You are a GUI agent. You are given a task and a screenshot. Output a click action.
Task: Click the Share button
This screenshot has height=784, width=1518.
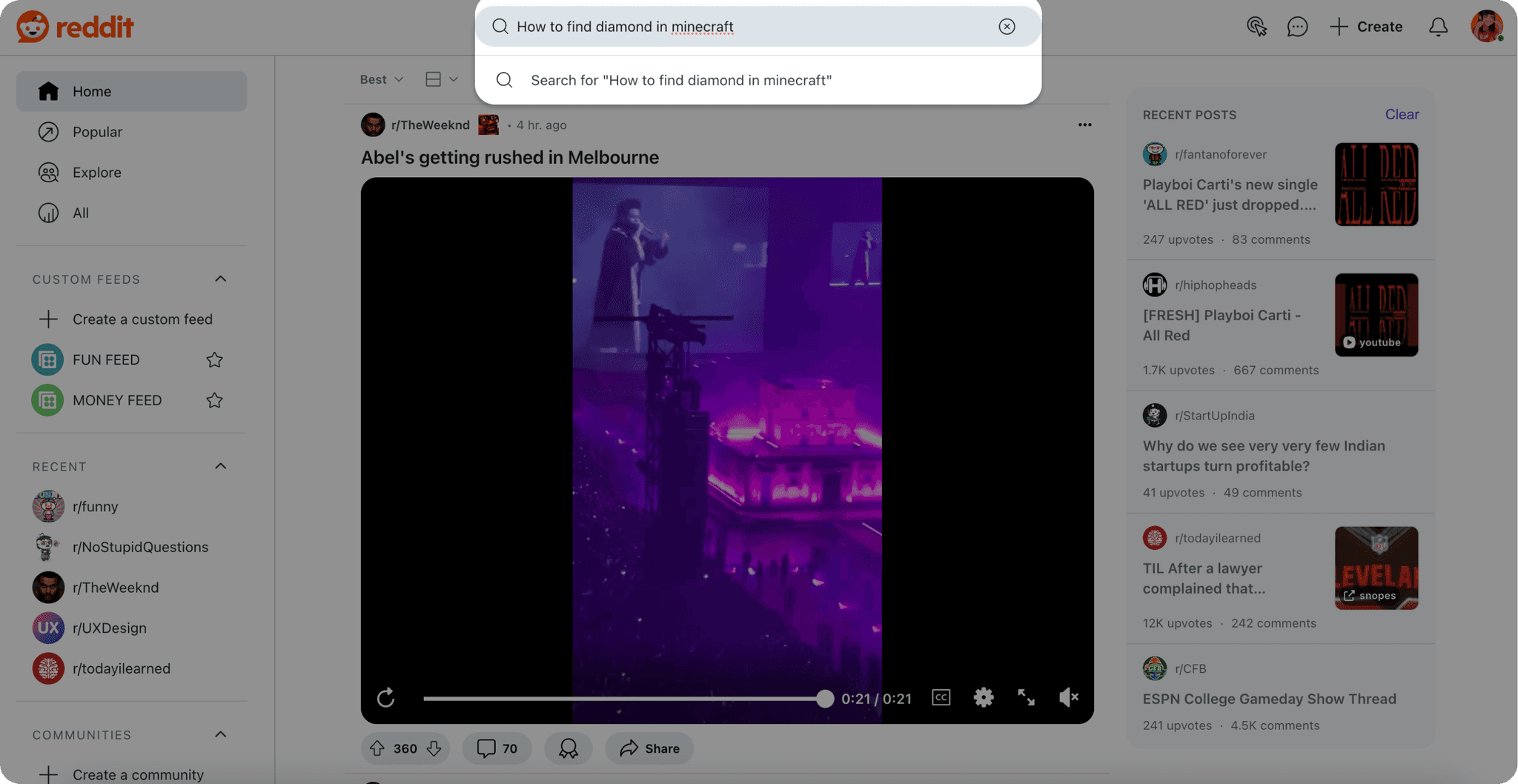click(649, 748)
